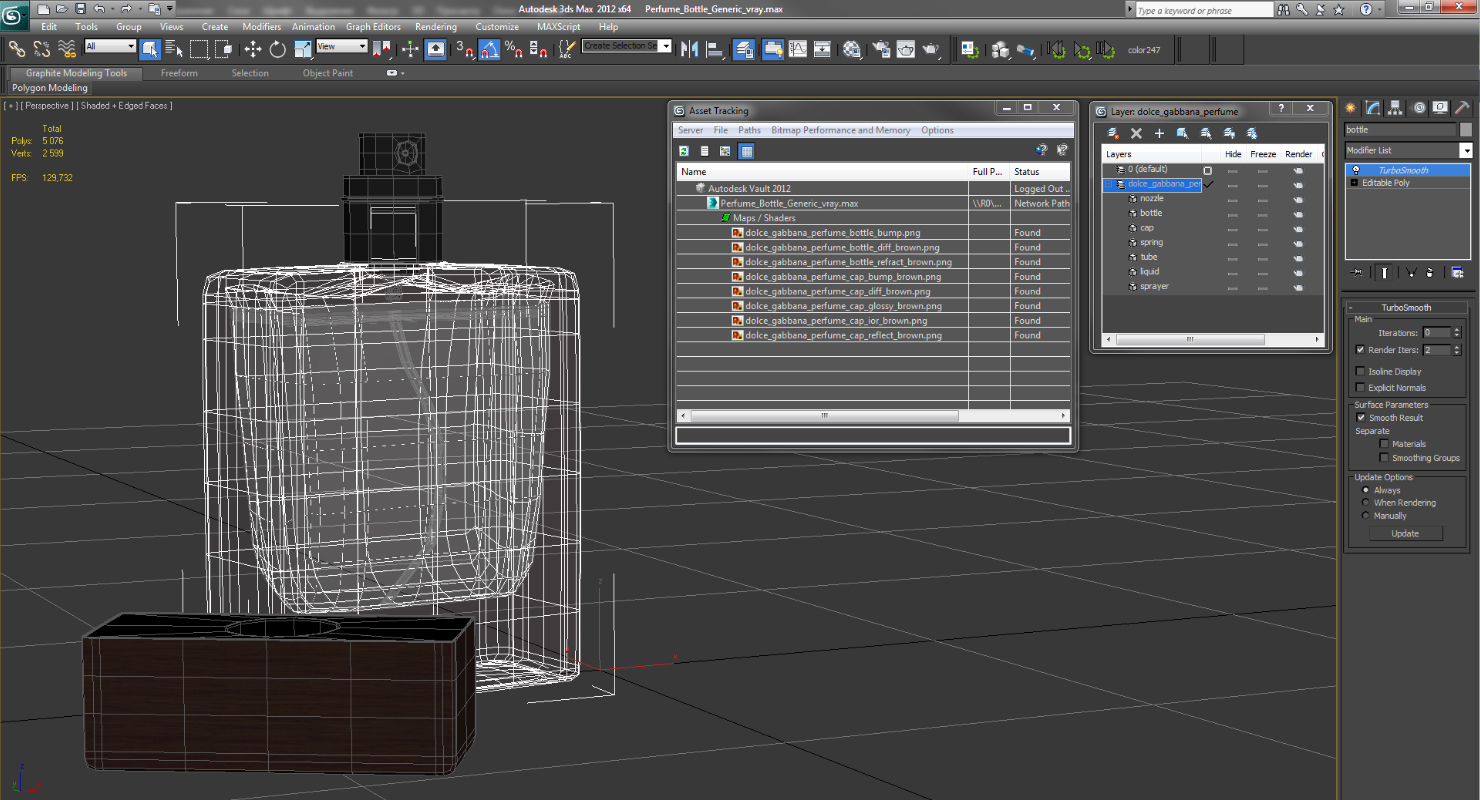
Task: Select the Always update option
Action: pyautogui.click(x=1365, y=490)
